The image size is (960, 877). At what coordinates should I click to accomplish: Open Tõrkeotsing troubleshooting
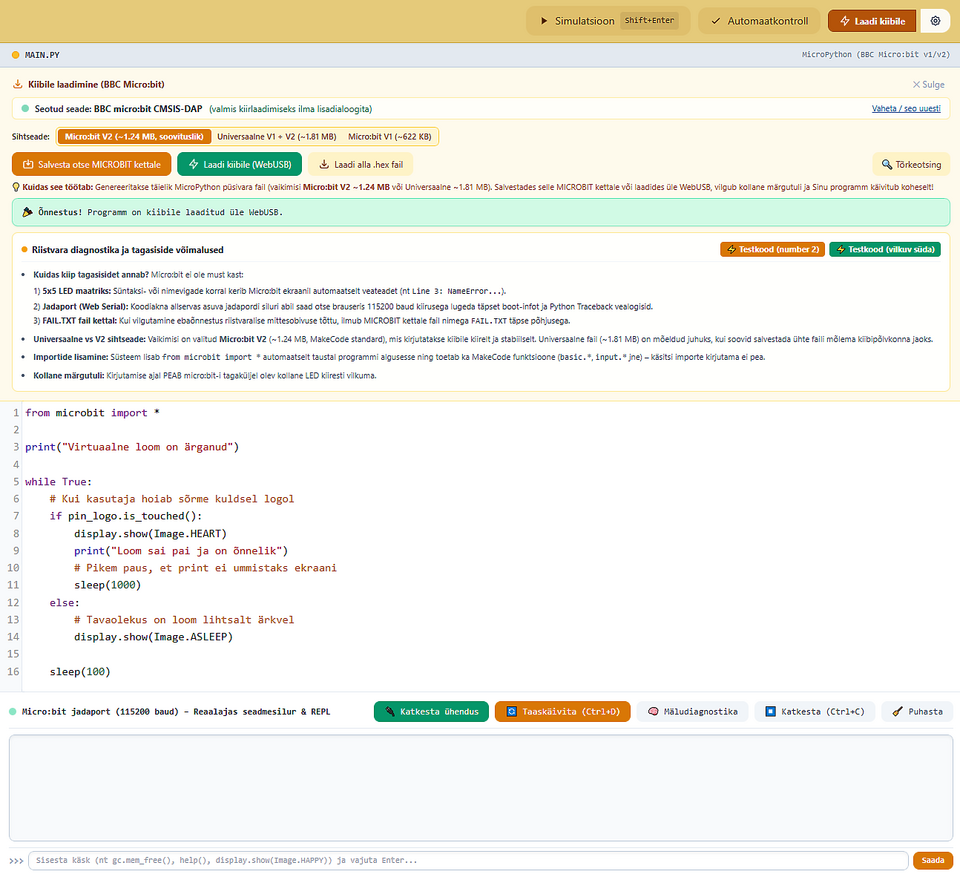(x=911, y=164)
